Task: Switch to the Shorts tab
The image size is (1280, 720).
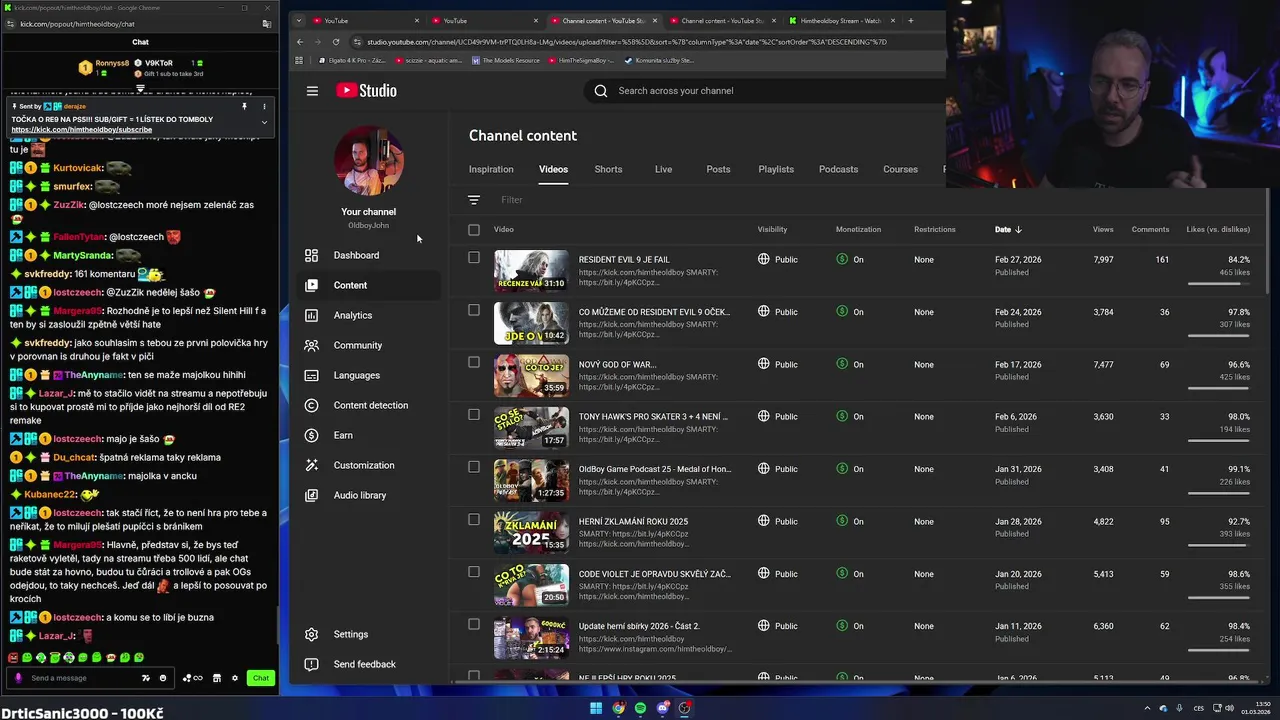Action: (608, 169)
